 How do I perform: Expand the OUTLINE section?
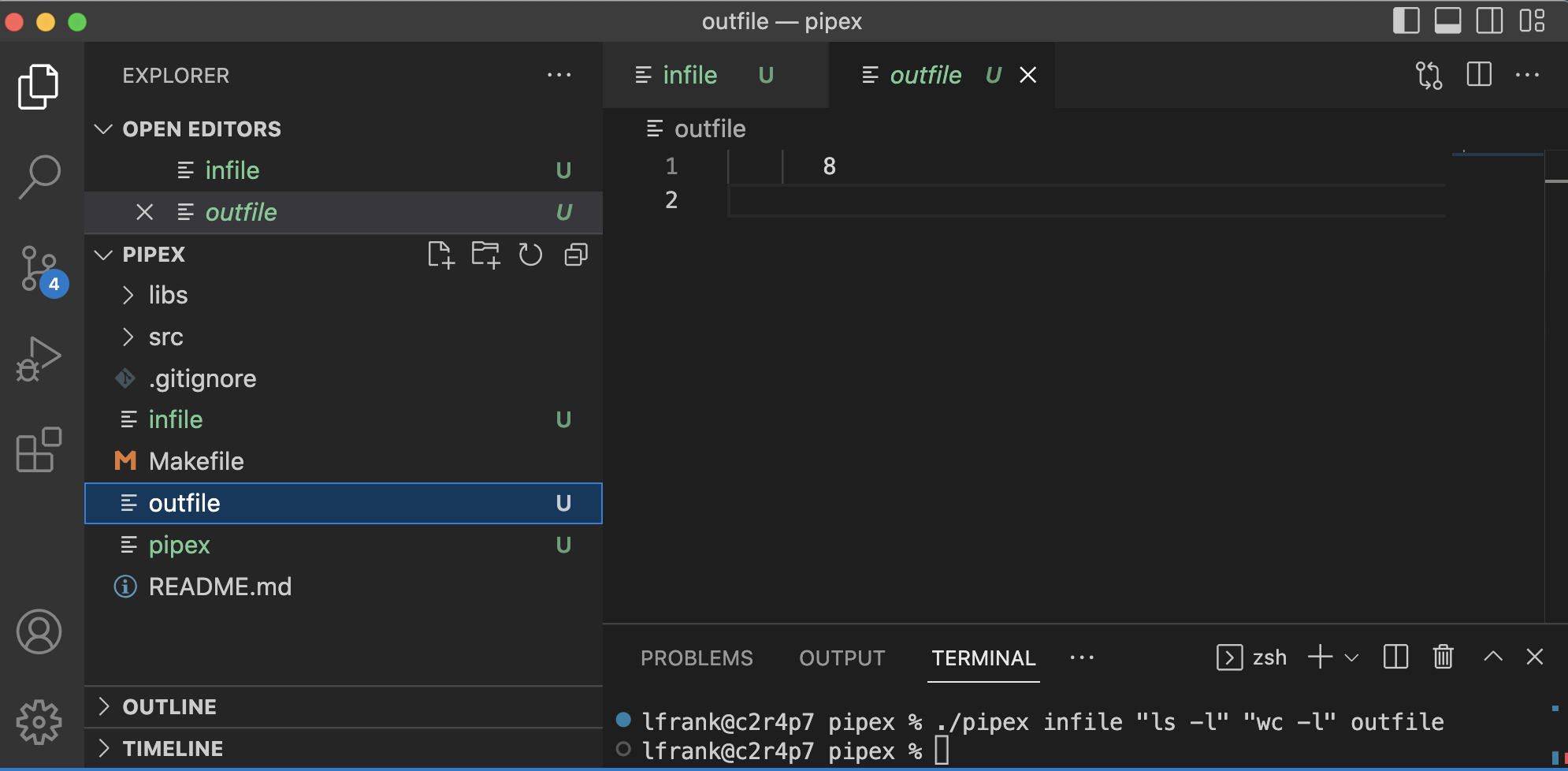pos(344,706)
